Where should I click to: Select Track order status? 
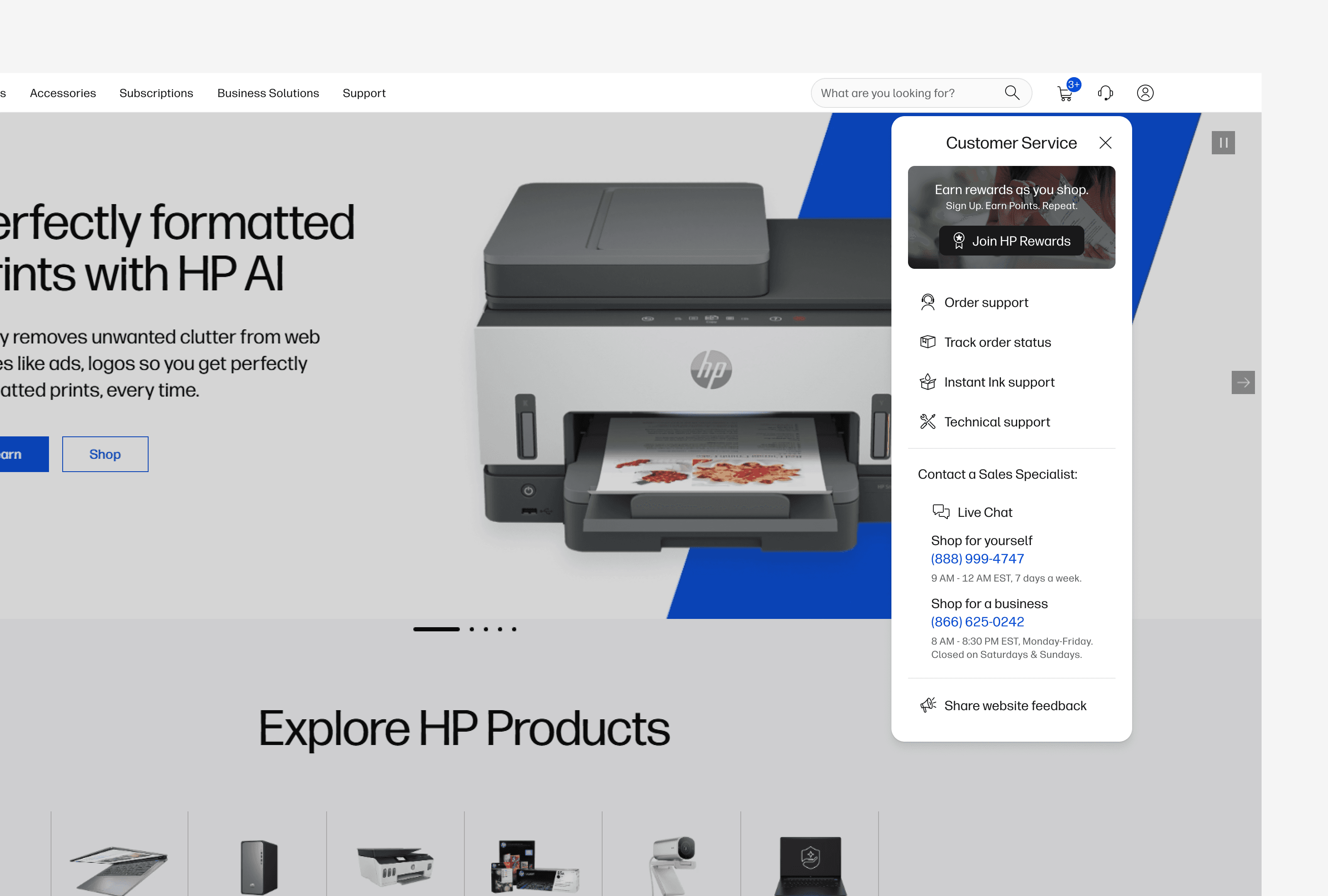[997, 343]
